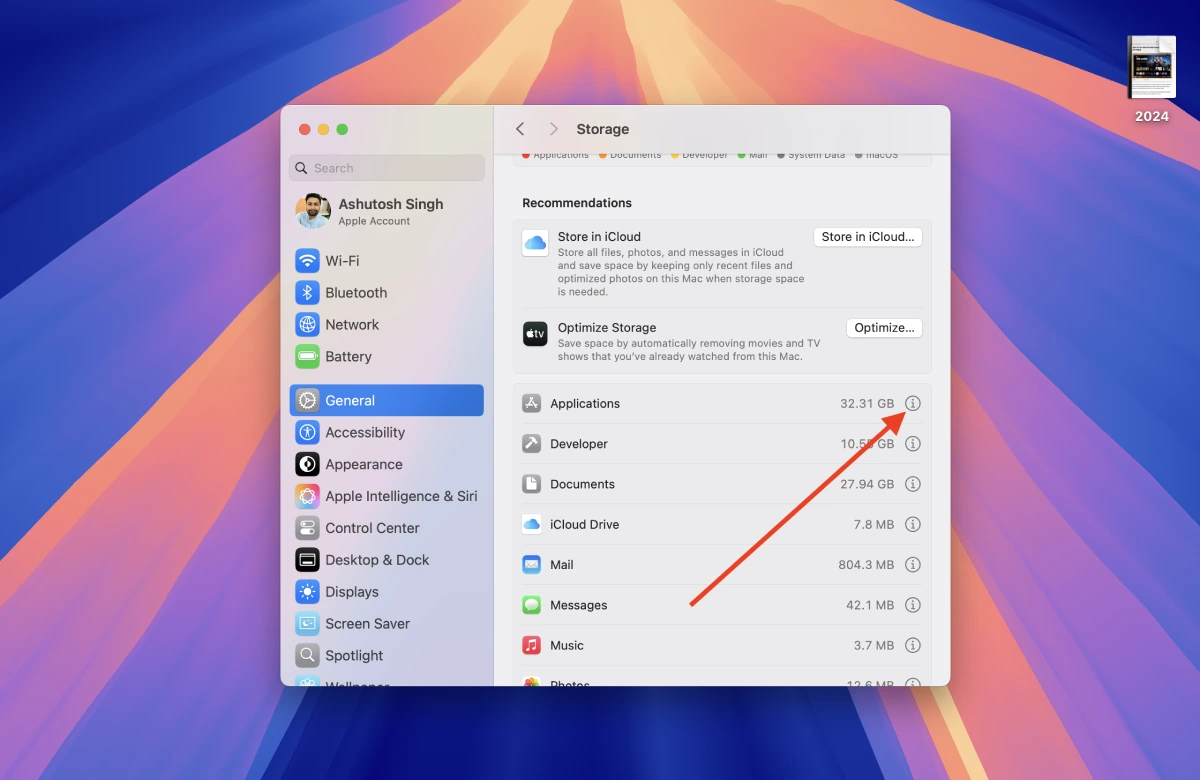
Task: Click the Applications category icon
Action: point(532,404)
